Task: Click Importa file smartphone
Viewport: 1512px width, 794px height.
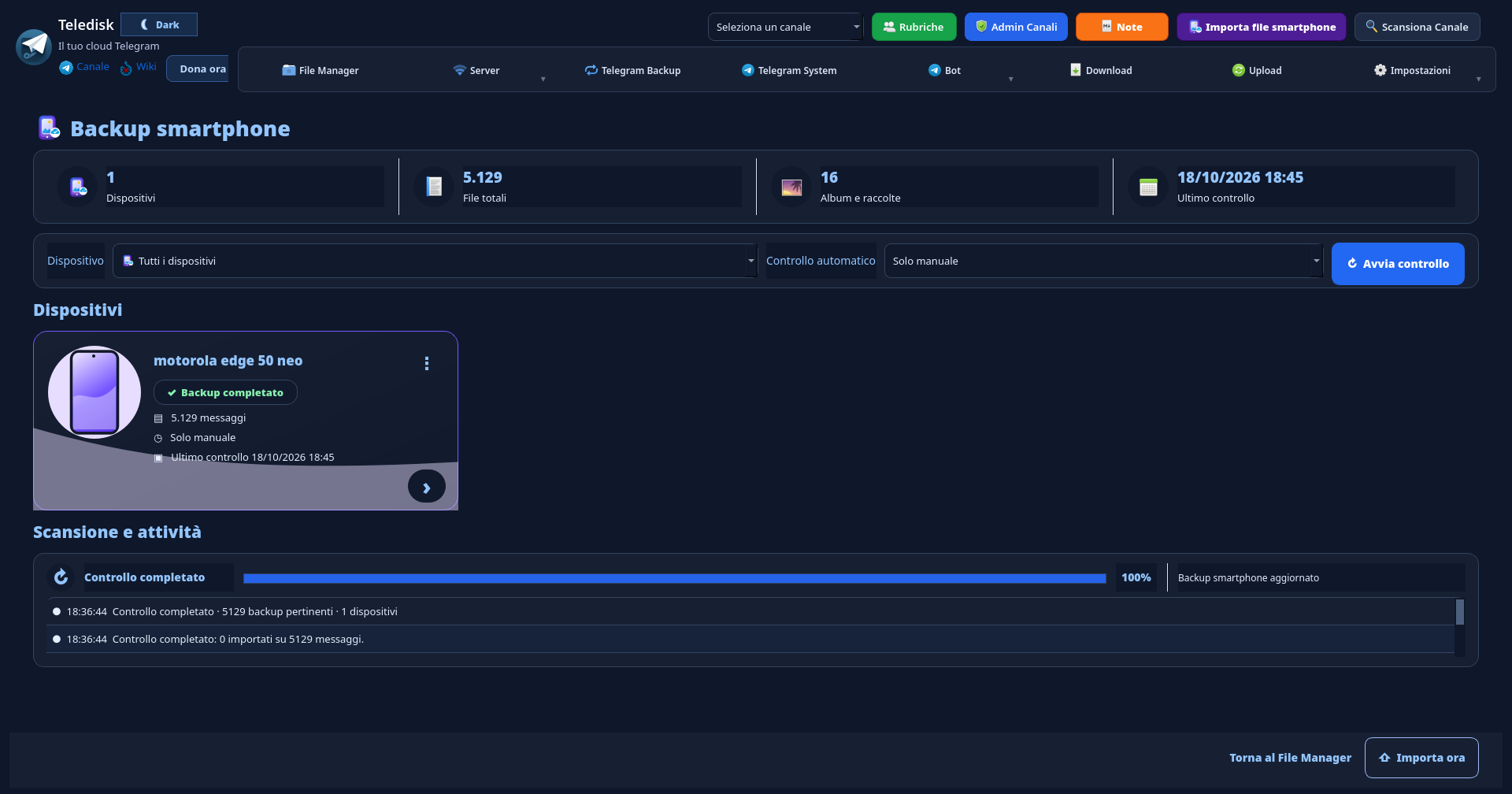Action: 1262,27
